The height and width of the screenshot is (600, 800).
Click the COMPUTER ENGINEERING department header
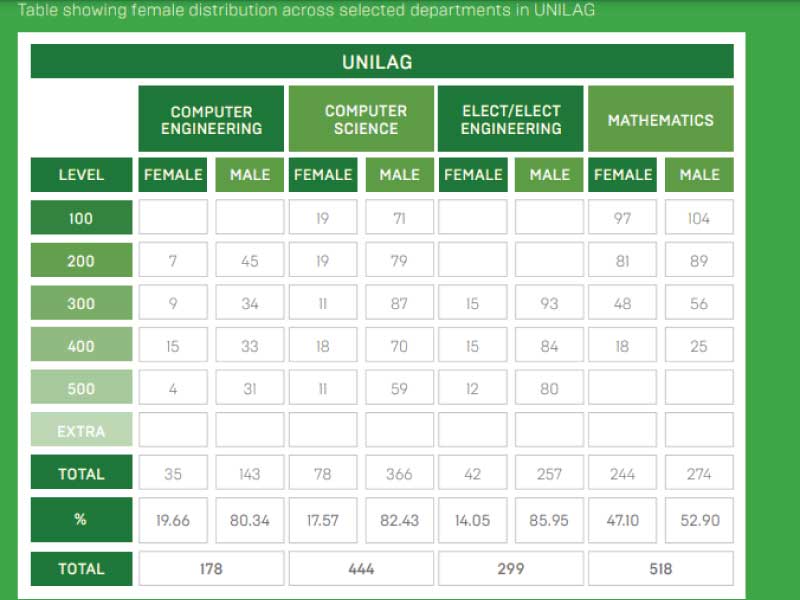coord(211,119)
